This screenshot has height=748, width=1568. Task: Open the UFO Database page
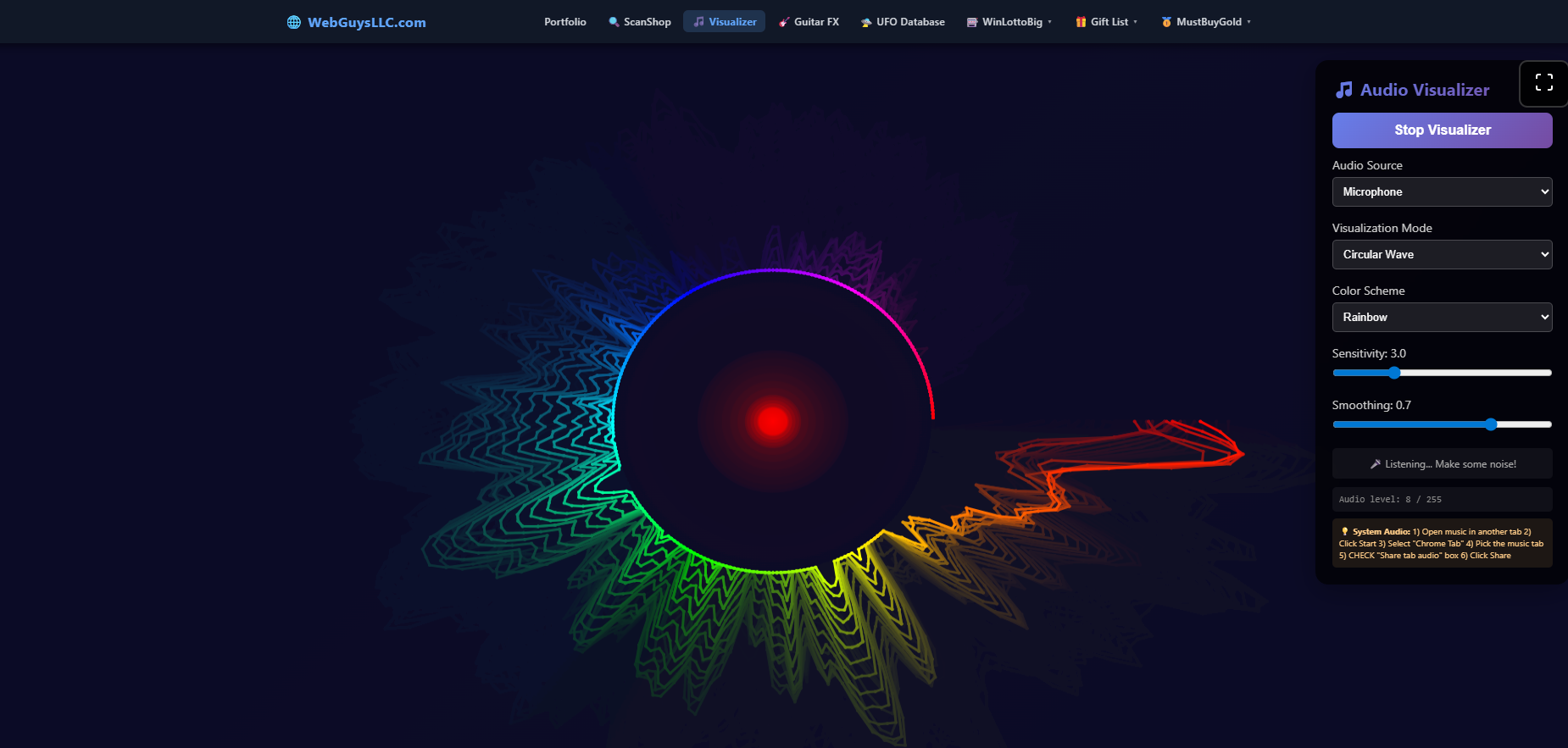[x=903, y=22]
